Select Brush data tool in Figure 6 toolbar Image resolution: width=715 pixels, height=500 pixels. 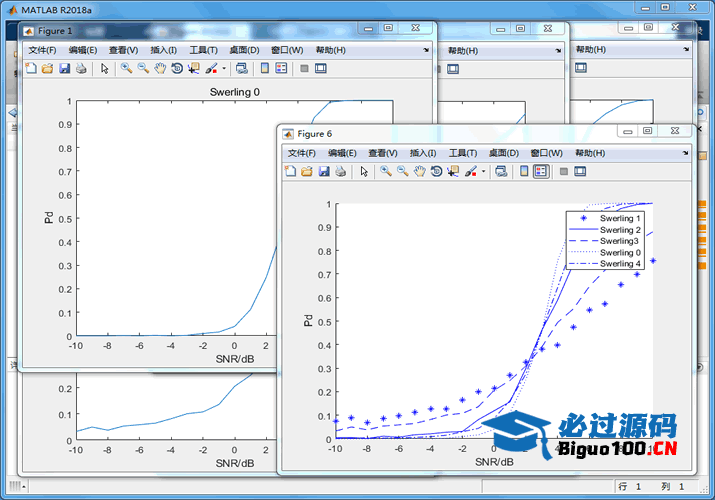click(471, 171)
